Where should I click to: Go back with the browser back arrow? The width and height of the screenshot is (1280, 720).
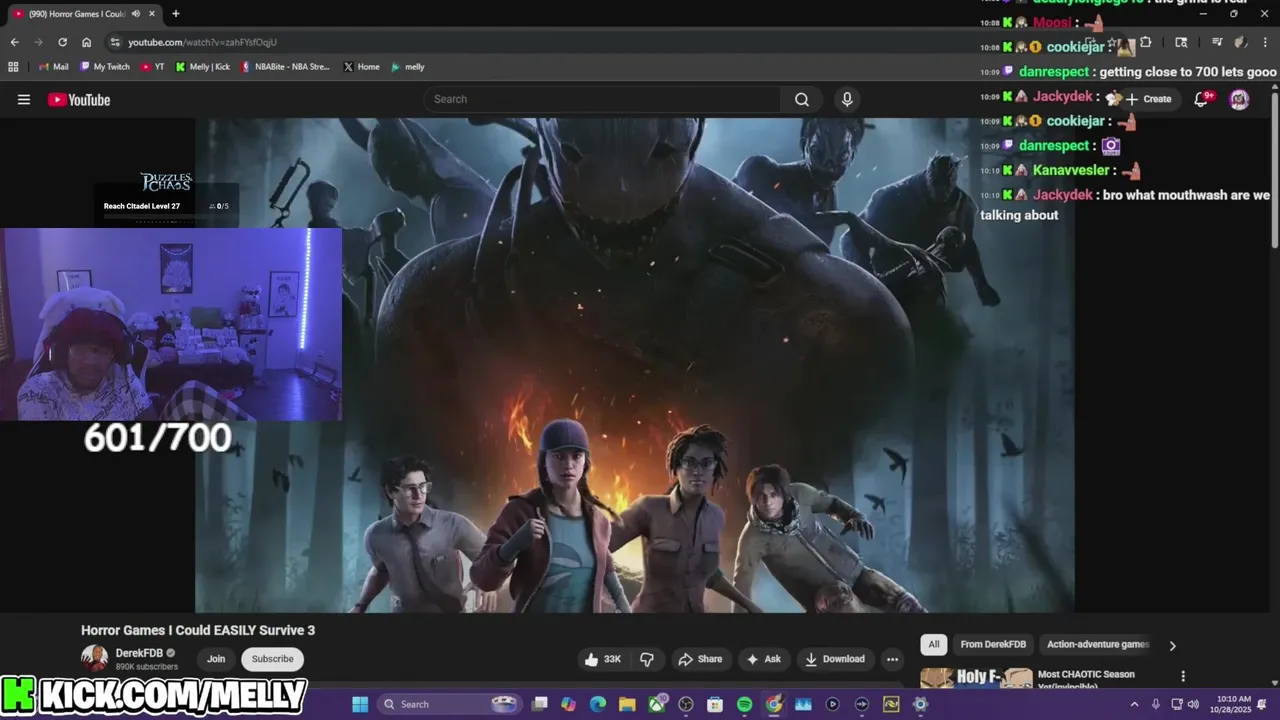click(14, 42)
